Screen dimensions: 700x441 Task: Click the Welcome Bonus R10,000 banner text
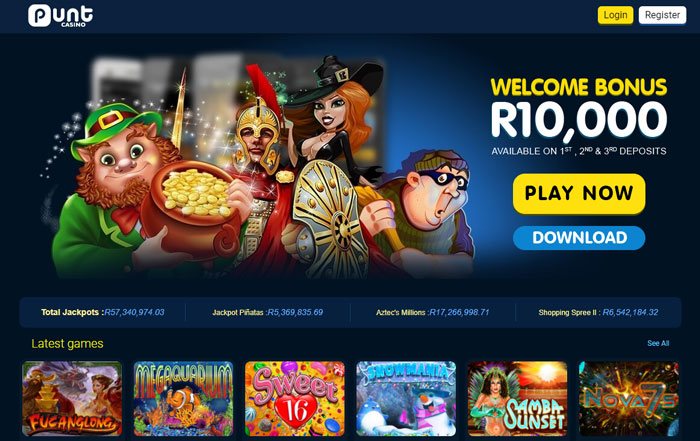tap(579, 108)
